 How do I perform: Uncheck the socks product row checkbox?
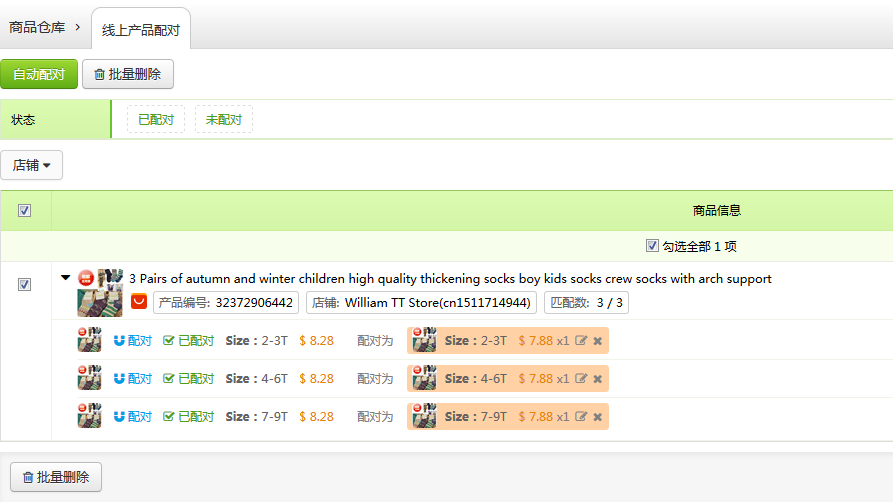point(25,285)
